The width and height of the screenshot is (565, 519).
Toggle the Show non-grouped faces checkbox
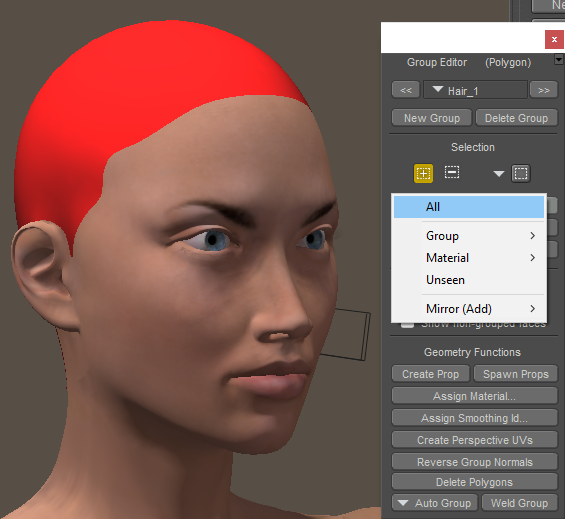[407, 324]
